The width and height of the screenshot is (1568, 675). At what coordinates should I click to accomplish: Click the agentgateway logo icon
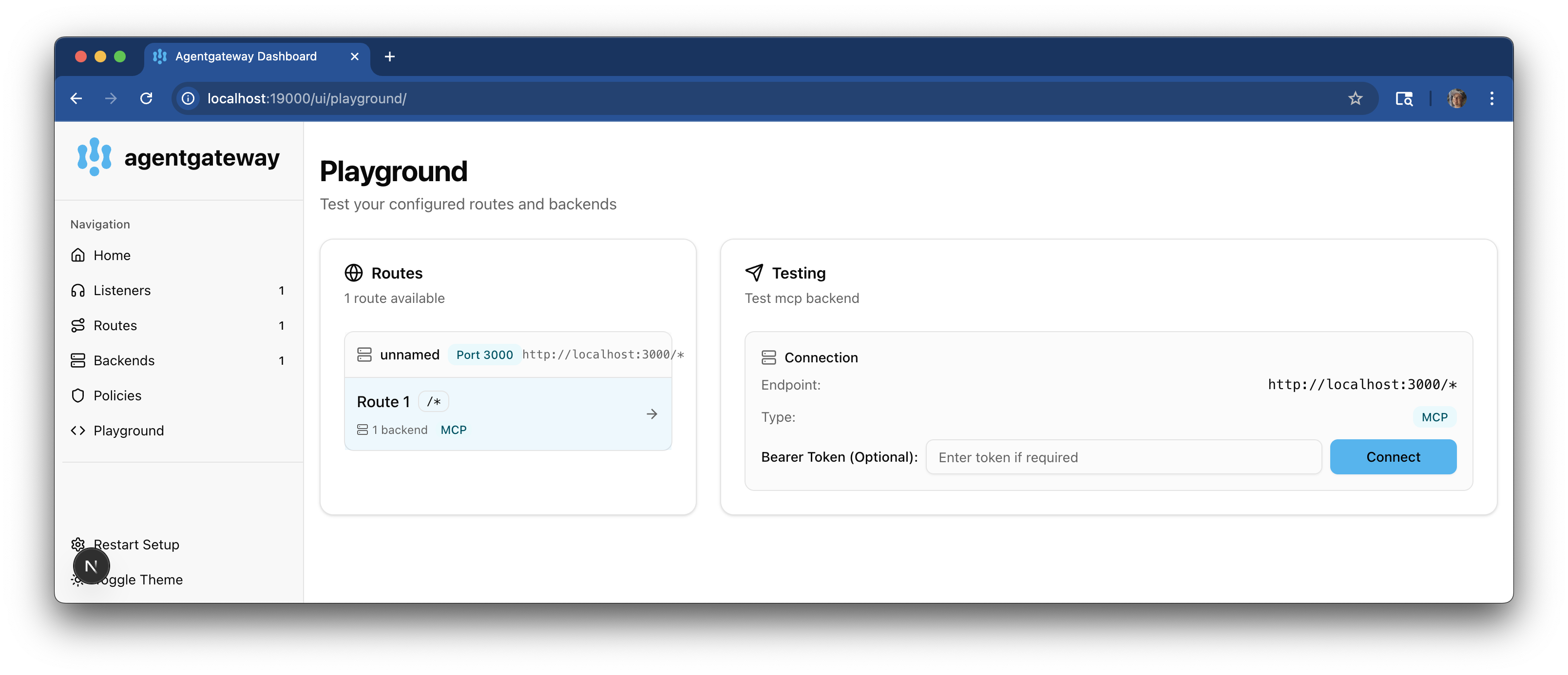(95, 157)
